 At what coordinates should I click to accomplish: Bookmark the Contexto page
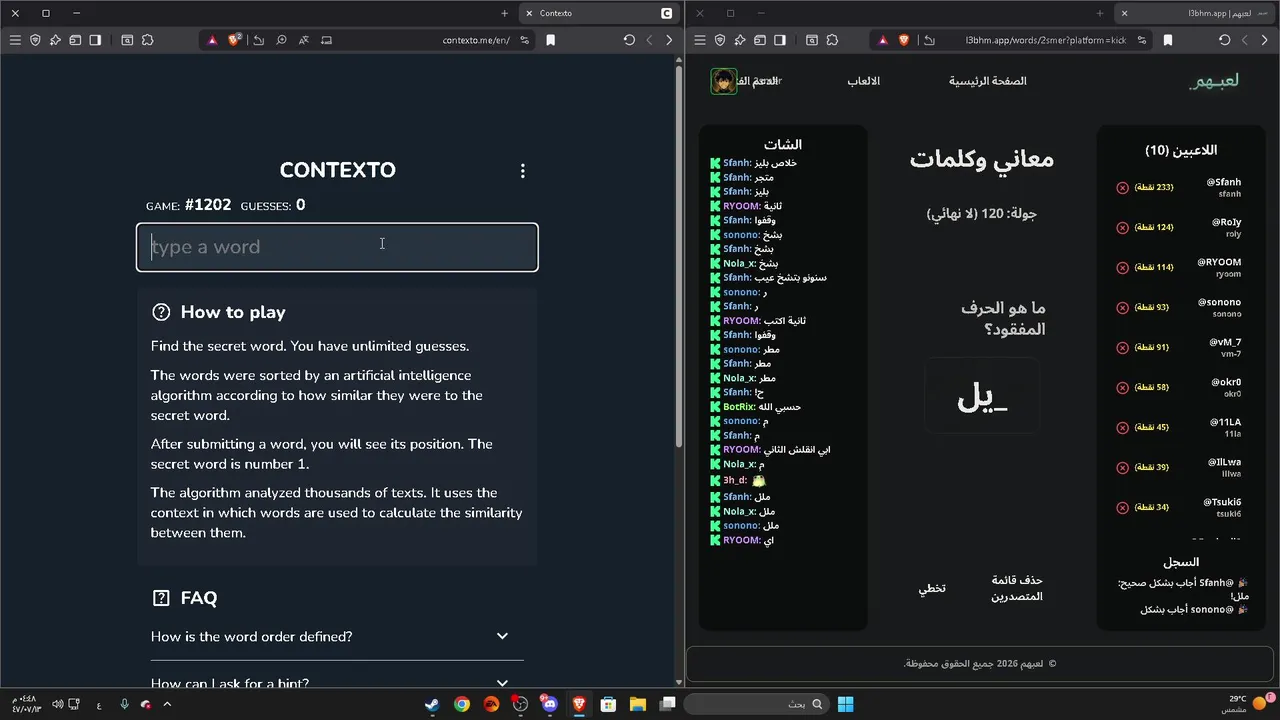pos(550,40)
